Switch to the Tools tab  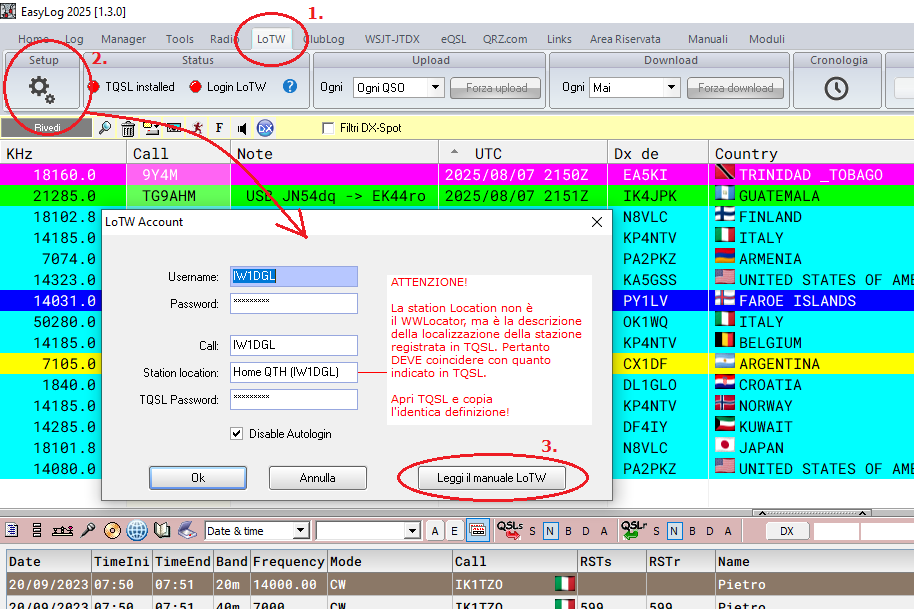point(180,39)
